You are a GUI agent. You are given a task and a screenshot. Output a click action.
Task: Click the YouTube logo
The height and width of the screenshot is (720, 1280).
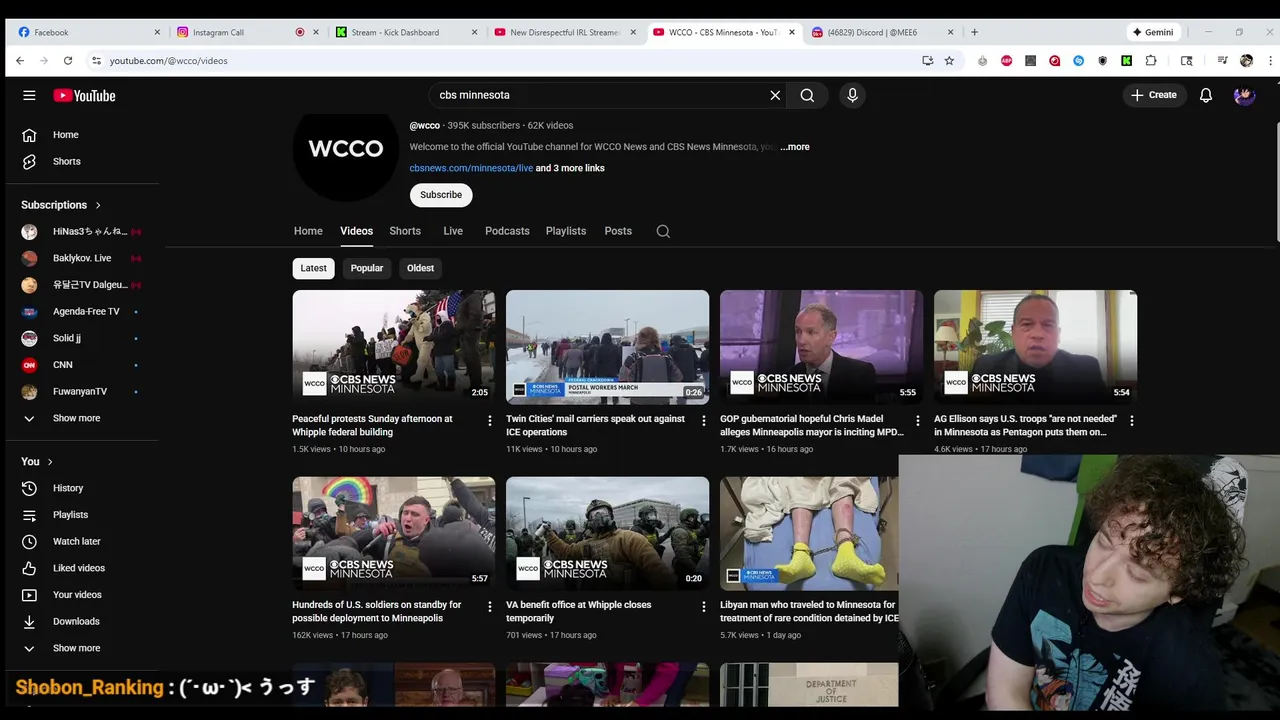(84, 95)
